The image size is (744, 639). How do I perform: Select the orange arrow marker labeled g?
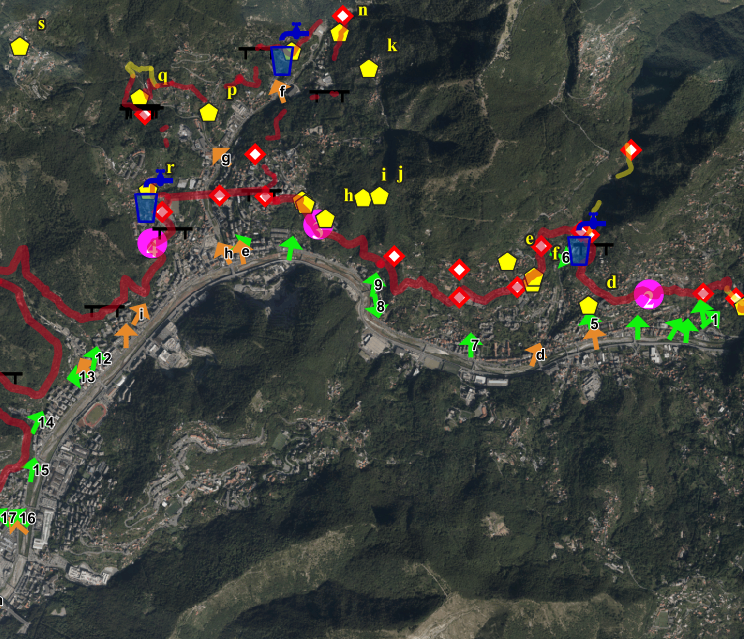point(219,156)
